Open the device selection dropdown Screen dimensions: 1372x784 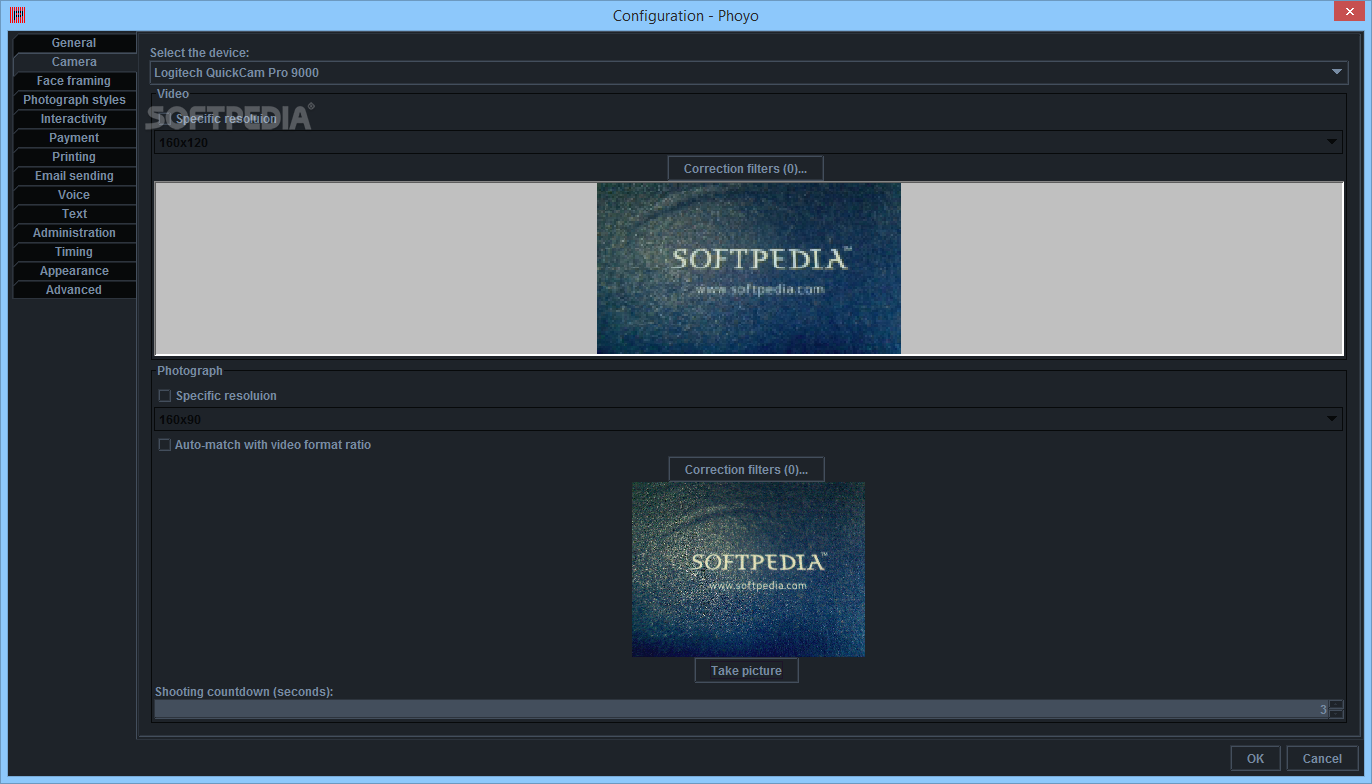pos(749,72)
